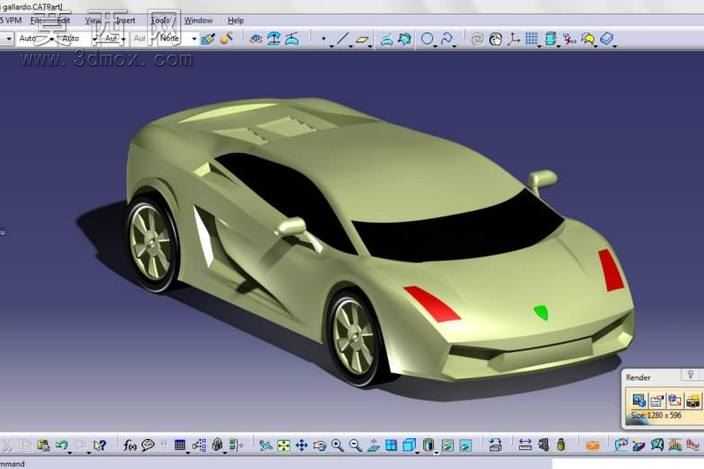Click the speech-bubble comment icon
This screenshot has width=704, height=469.
pos(148,445)
